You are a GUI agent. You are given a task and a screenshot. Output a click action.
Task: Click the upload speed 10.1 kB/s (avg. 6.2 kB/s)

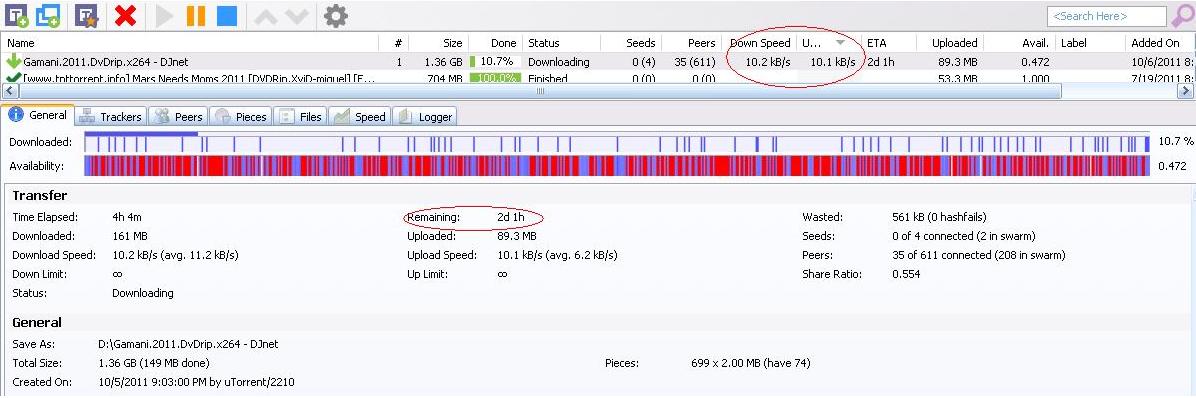pos(558,255)
